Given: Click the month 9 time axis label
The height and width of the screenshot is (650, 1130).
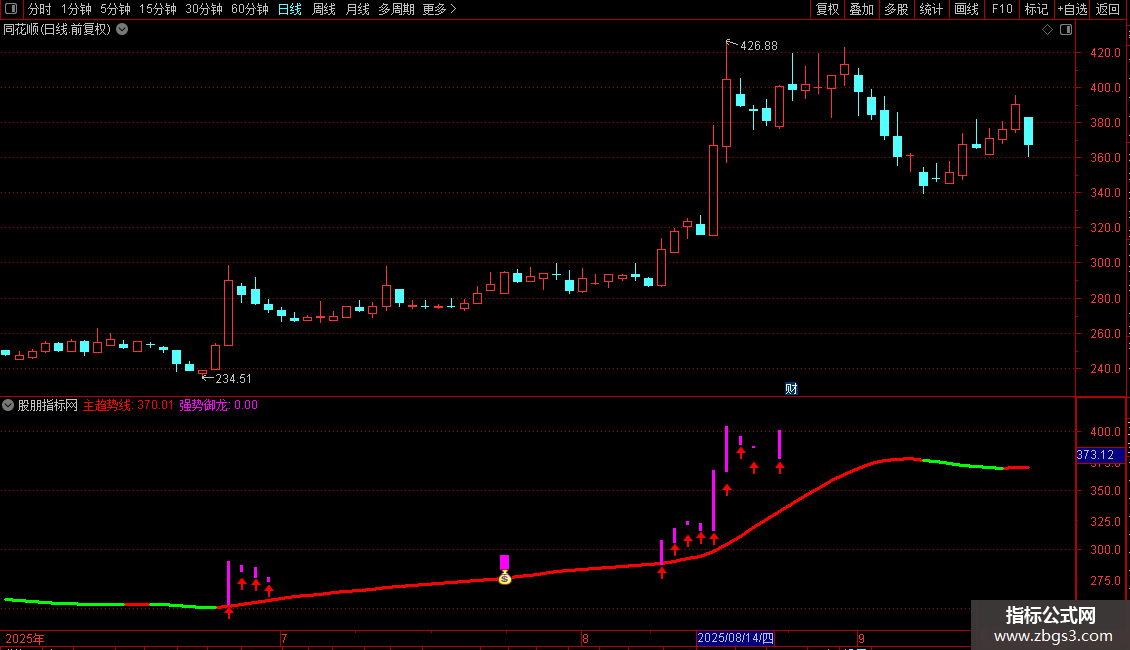Looking at the screenshot, I should point(861,638).
